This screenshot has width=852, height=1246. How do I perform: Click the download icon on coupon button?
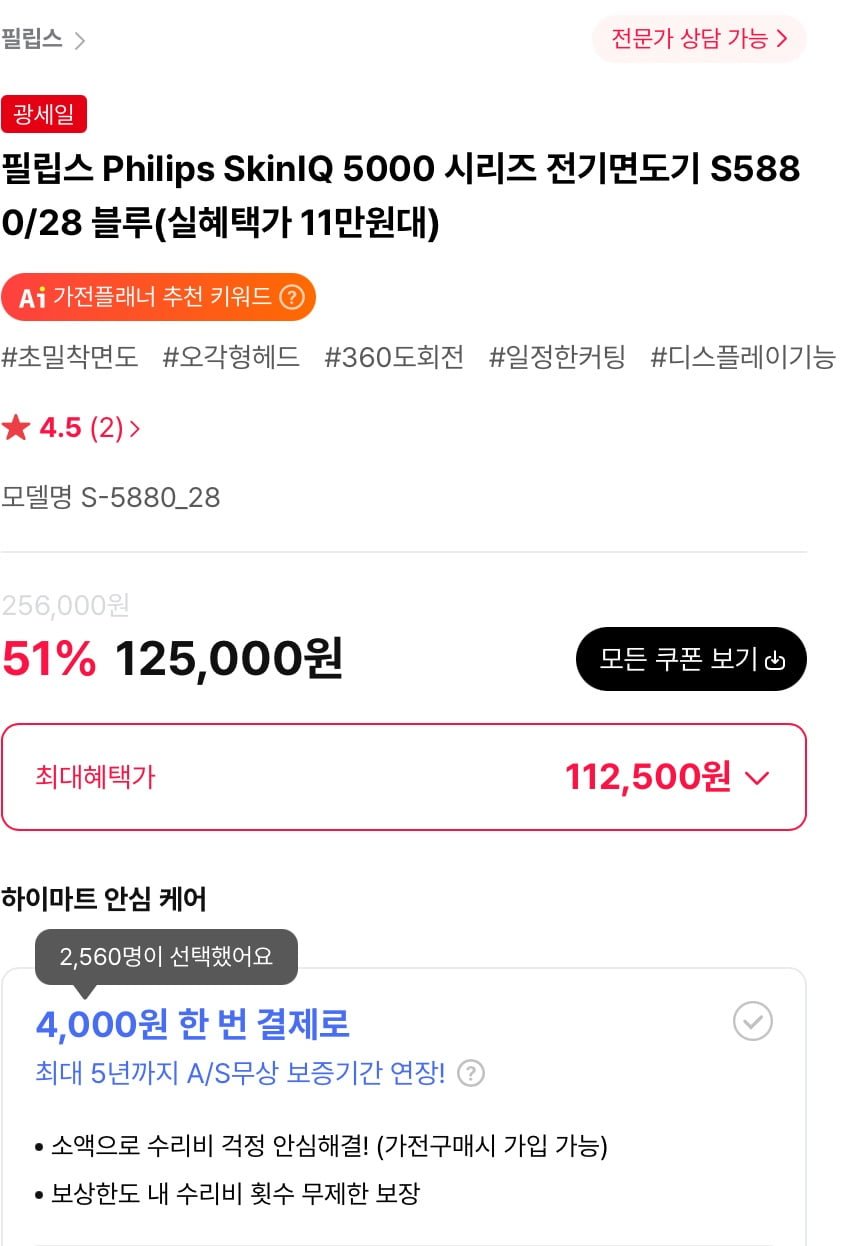(775, 660)
